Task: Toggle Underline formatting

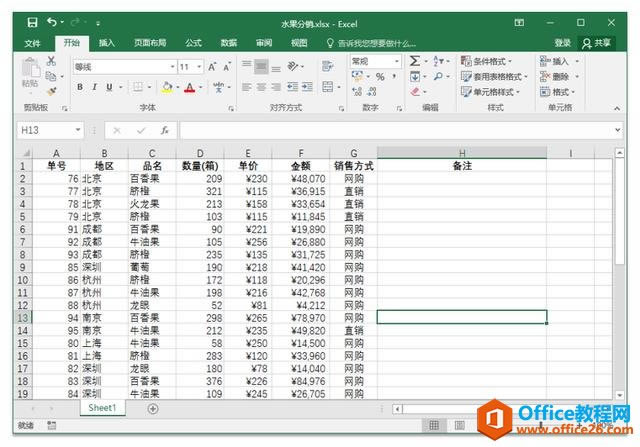Action: click(109, 87)
